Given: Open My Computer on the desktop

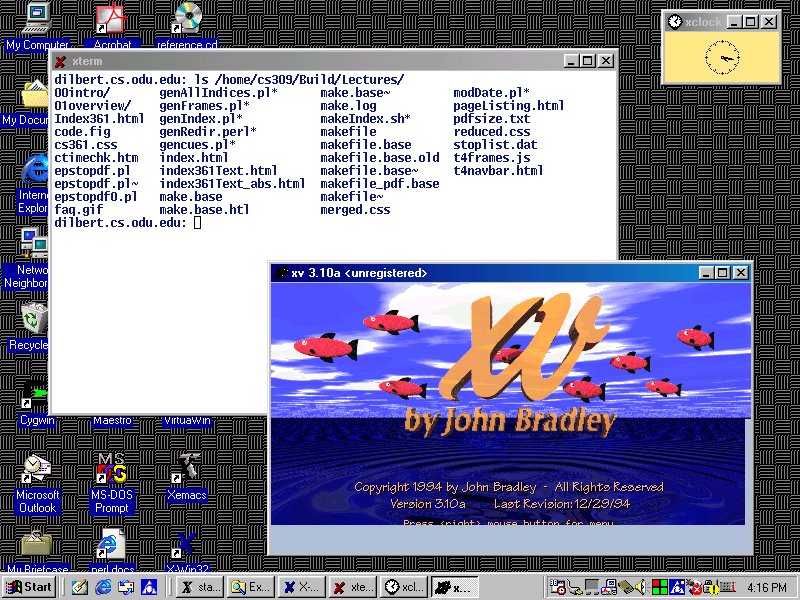Looking at the screenshot, I should click(36, 18).
